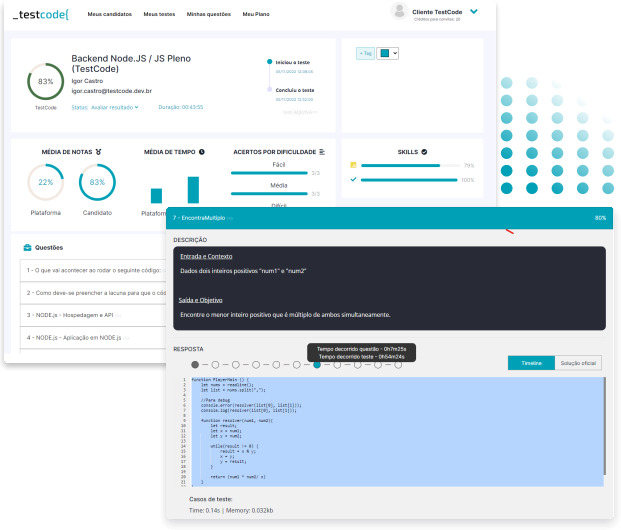This screenshot has width=621, height=530.
Task: Open Meus candidatos menu
Action: point(109,15)
